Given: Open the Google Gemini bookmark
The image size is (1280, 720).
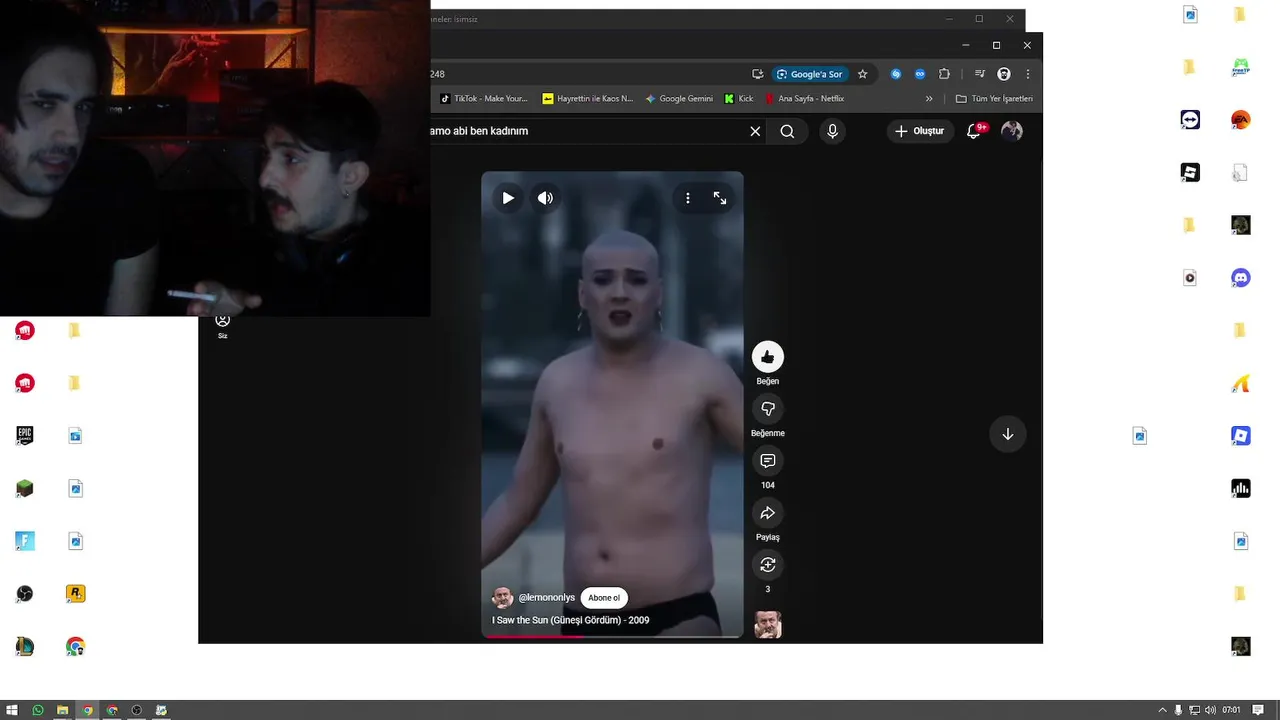Looking at the screenshot, I should click(x=679, y=99).
